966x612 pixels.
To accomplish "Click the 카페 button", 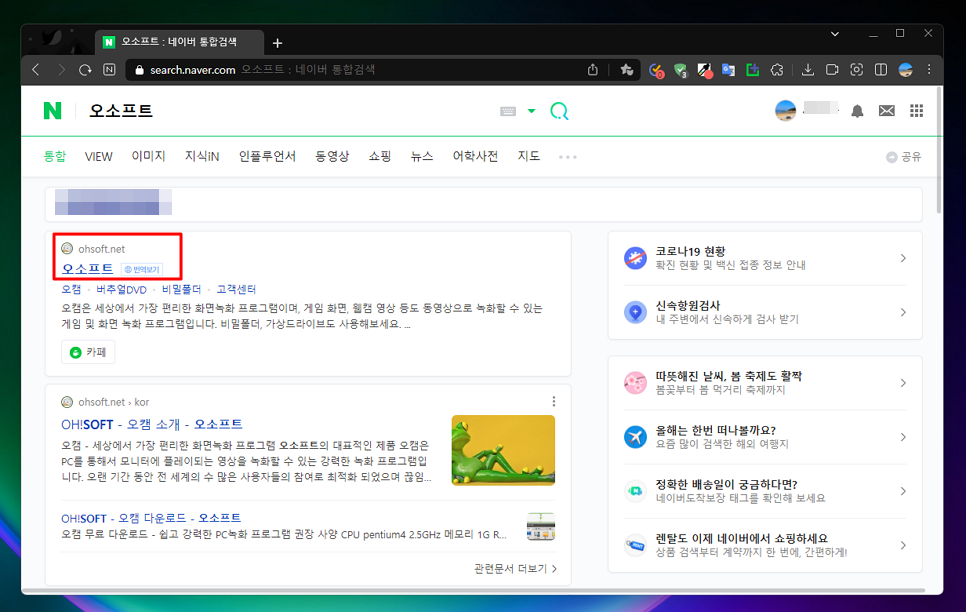I will [x=88, y=352].
